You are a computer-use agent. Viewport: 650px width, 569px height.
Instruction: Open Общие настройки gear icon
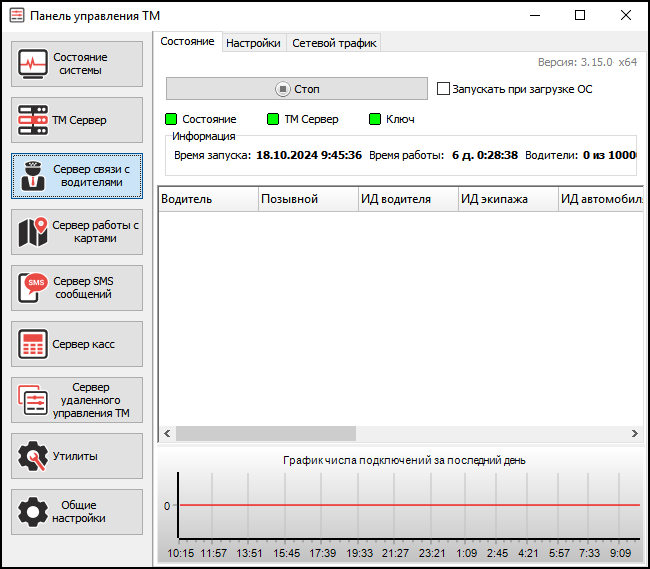click(33, 512)
